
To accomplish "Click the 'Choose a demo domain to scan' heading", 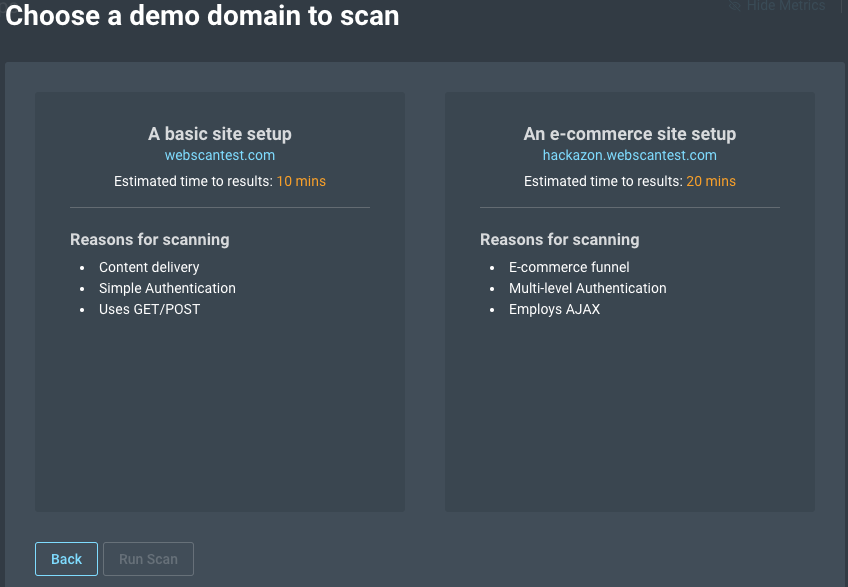I will 202,16.
